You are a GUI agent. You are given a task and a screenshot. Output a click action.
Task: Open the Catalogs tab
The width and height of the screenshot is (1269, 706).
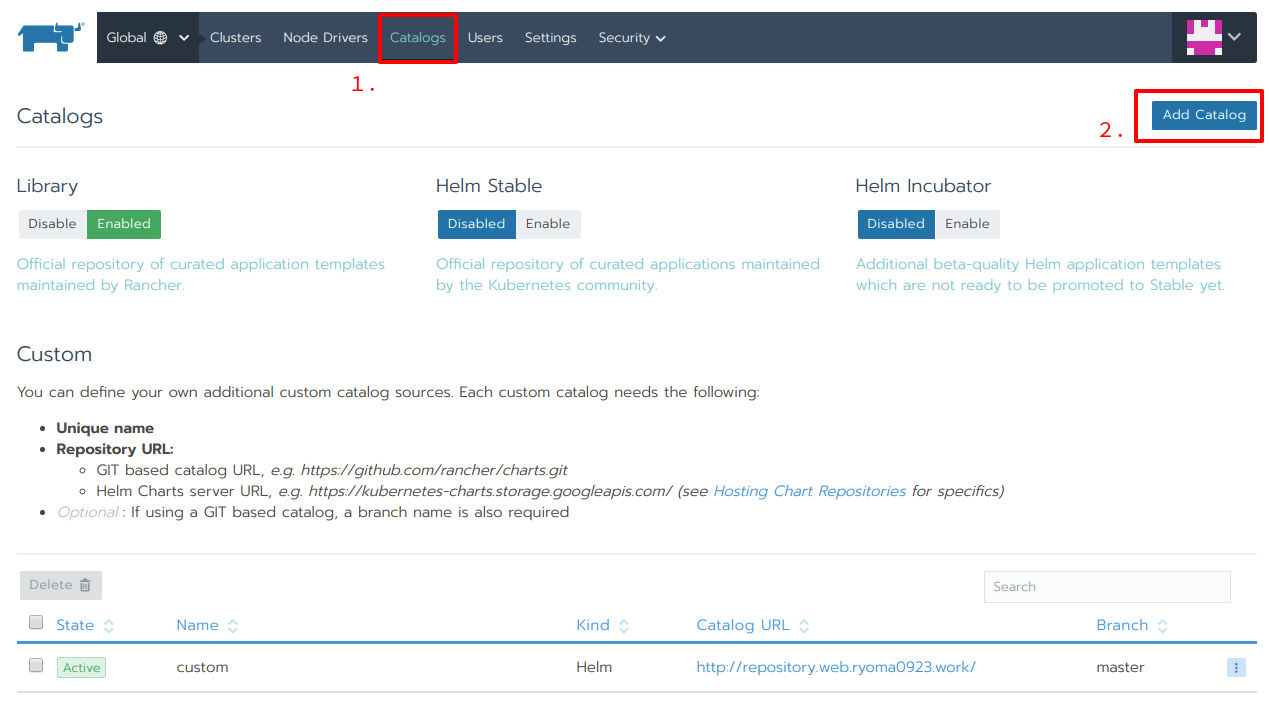click(418, 38)
